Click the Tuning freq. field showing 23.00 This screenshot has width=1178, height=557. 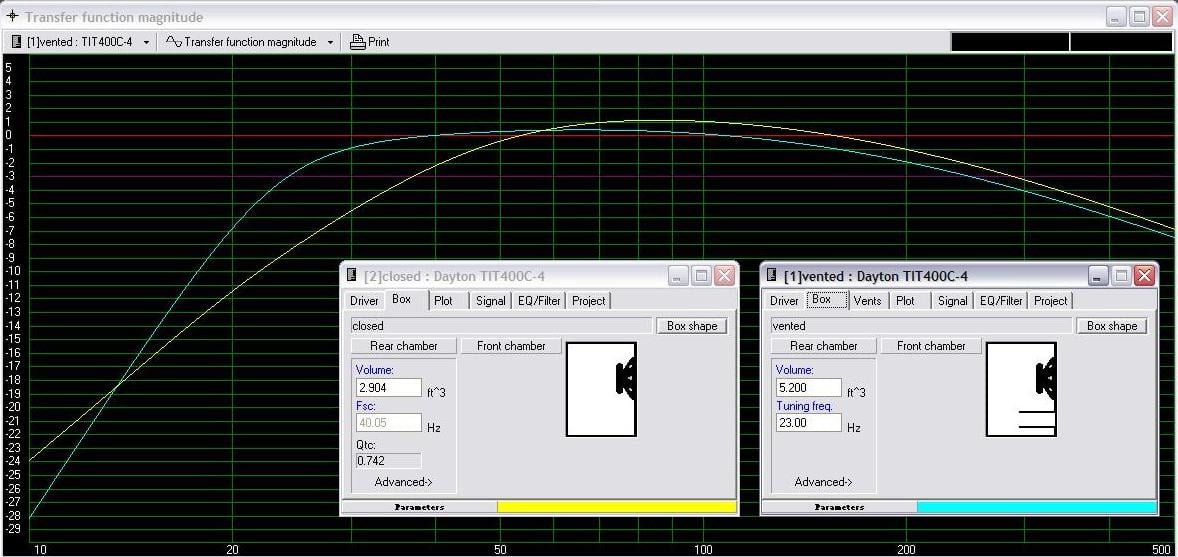point(808,422)
